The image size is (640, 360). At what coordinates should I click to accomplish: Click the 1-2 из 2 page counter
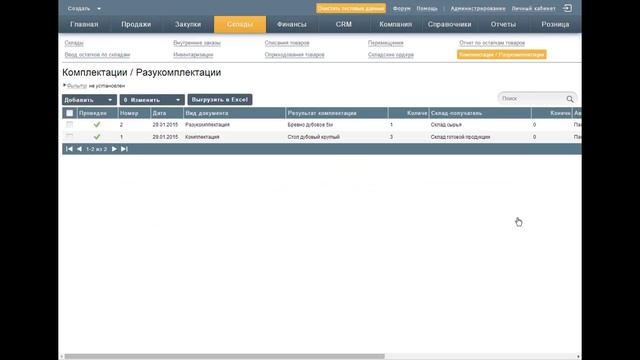coord(97,149)
